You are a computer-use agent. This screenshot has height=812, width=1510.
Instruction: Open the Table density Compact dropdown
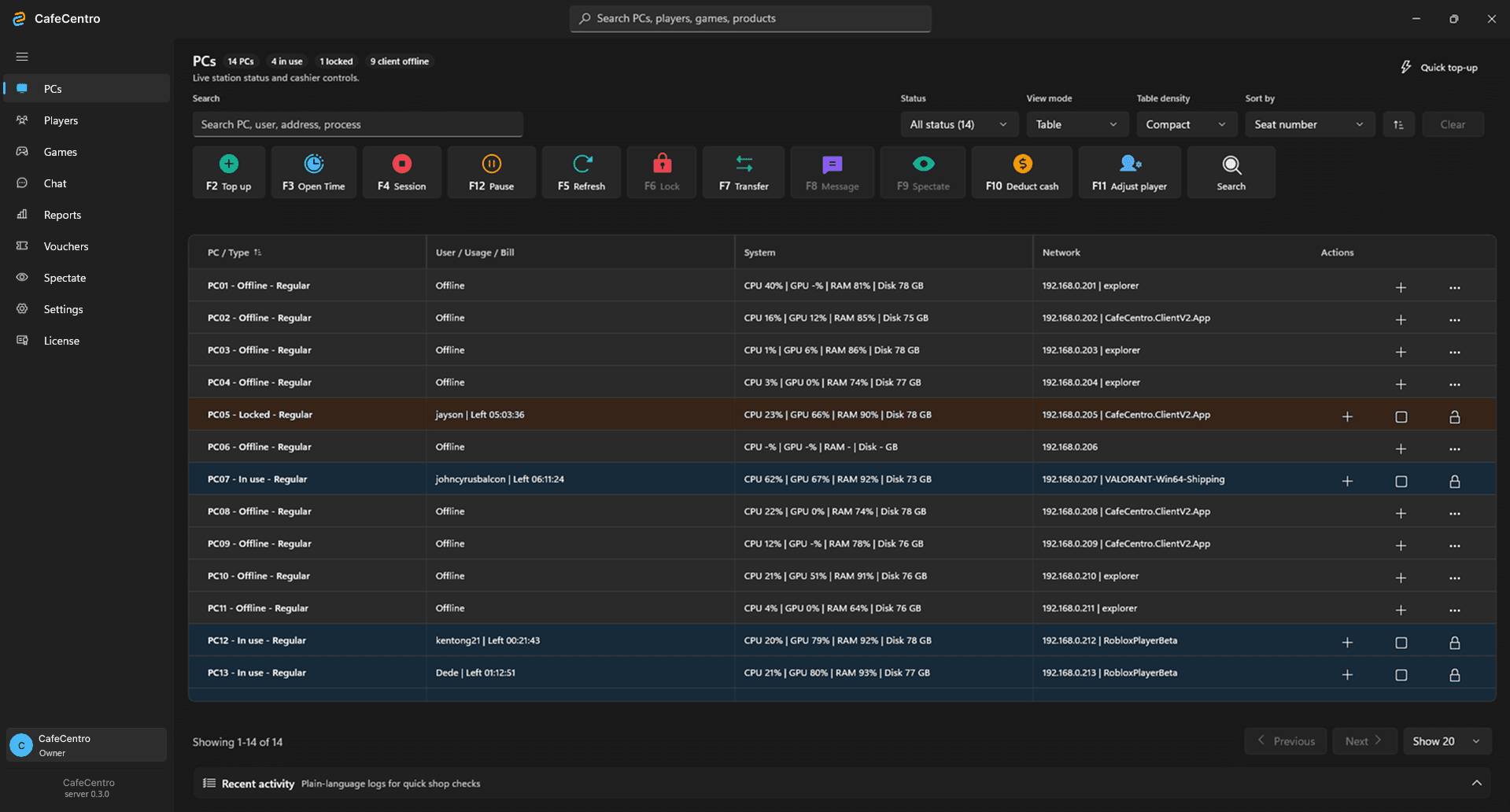click(1187, 124)
